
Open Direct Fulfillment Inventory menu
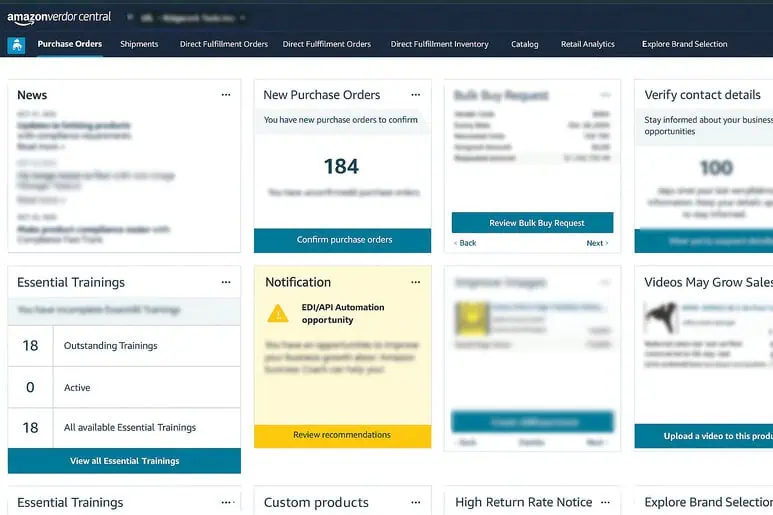coord(439,44)
